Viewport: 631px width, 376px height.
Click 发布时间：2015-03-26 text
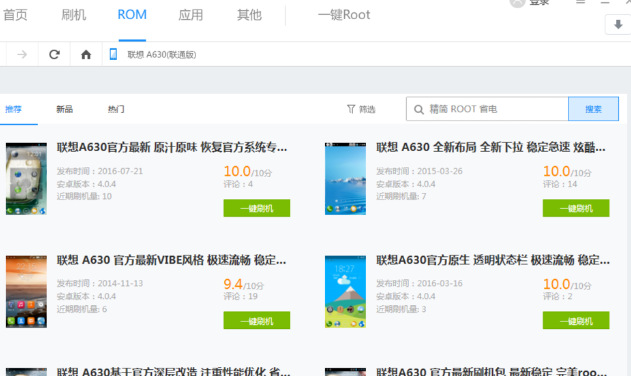tap(419, 171)
